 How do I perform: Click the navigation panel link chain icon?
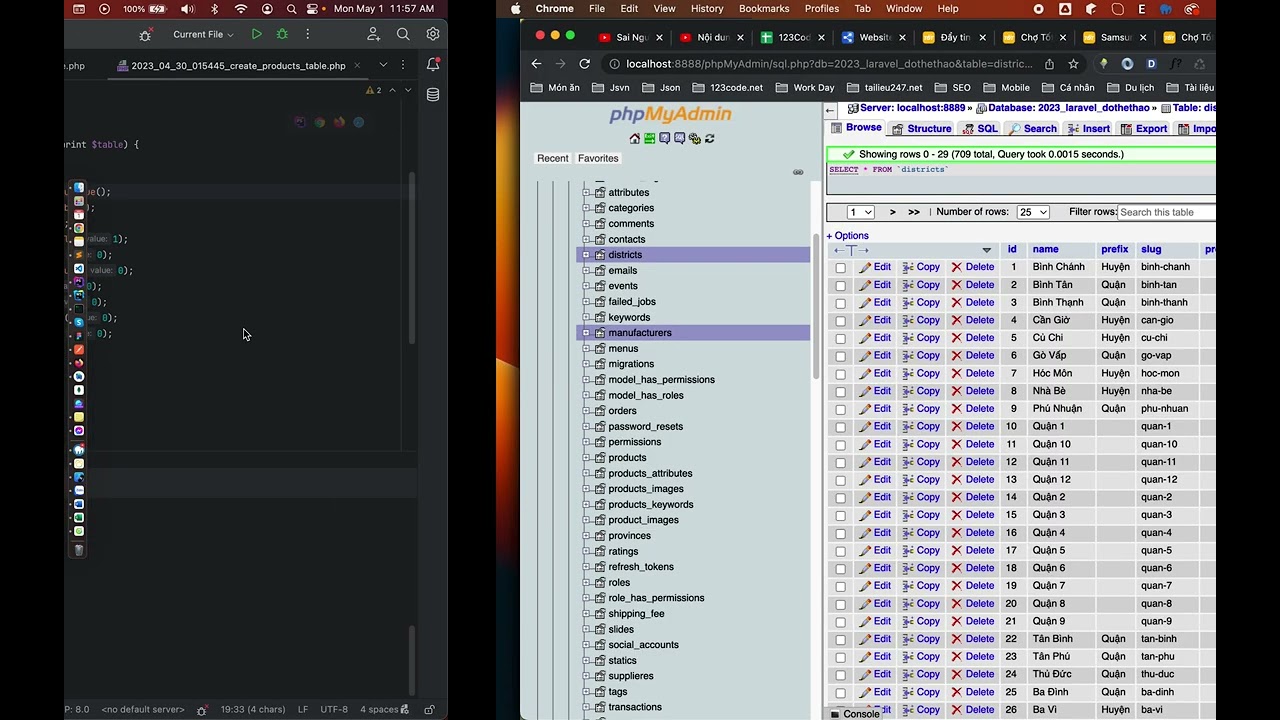798,172
